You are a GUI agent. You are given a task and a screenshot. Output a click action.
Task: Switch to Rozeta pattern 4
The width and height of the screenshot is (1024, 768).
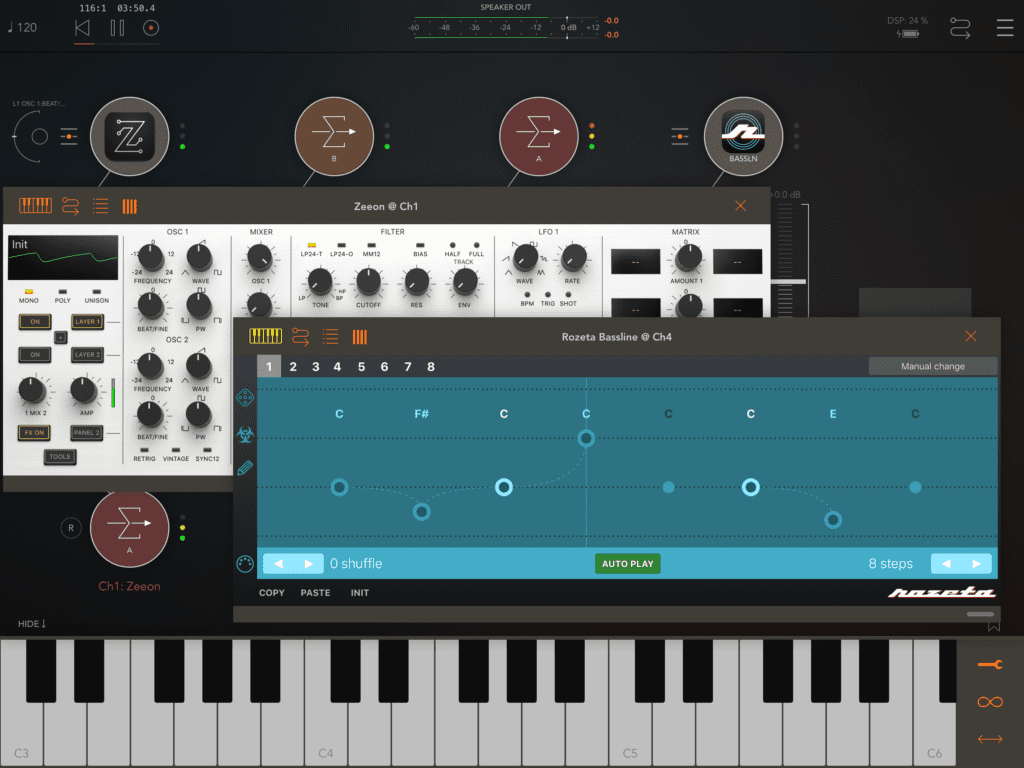pyautogui.click(x=337, y=366)
